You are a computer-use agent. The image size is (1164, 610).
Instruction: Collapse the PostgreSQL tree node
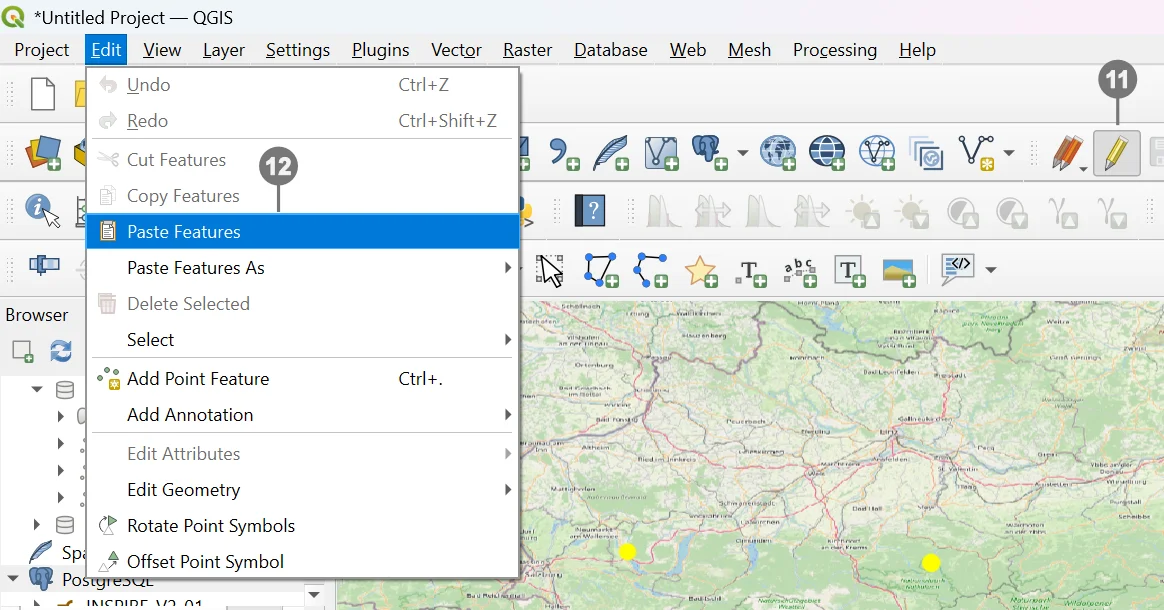14,579
